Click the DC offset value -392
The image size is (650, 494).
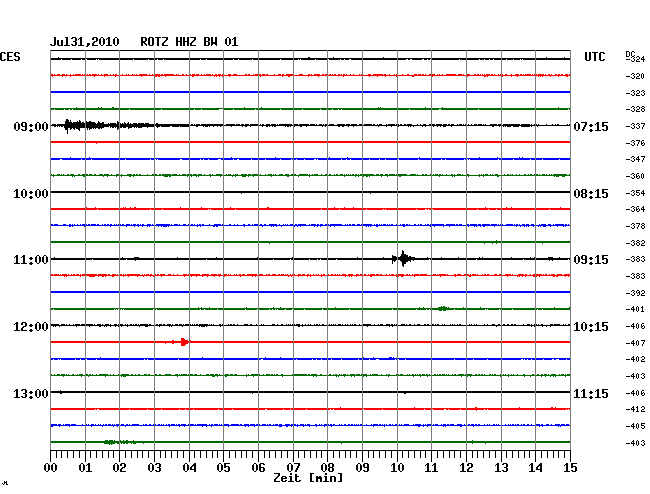(x=635, y=293)
